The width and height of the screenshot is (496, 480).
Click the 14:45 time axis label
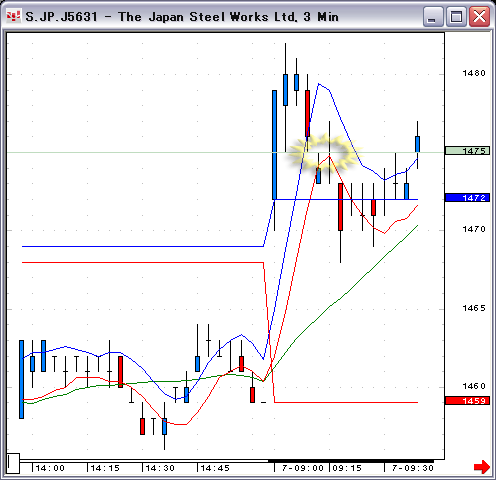click(x=215, y=468)
